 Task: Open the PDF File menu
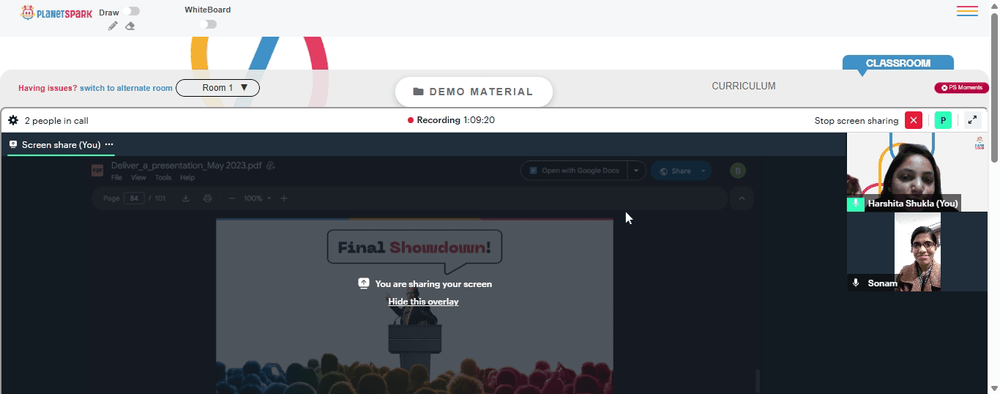(117, 178)
